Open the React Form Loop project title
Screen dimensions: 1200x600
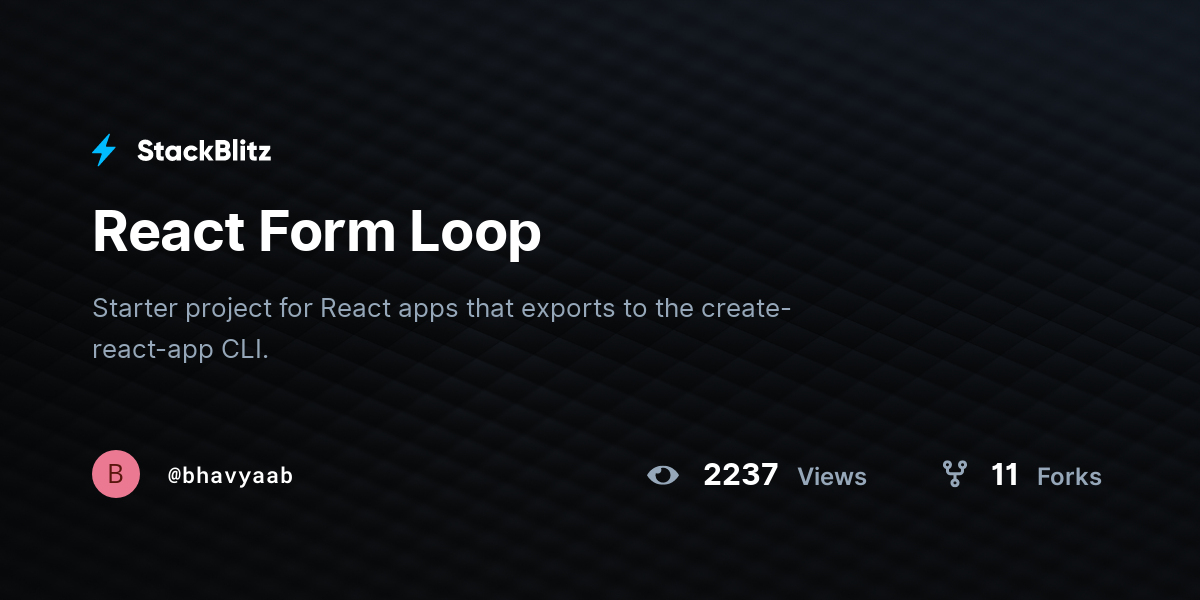pyautogui.click(x=317, y=232)
